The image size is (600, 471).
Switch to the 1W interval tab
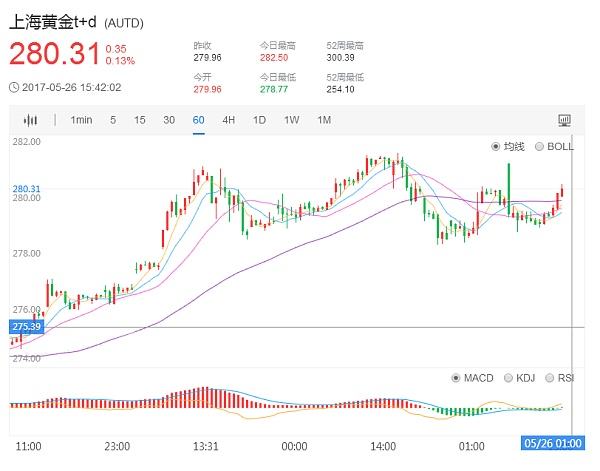tap(291, 120)
